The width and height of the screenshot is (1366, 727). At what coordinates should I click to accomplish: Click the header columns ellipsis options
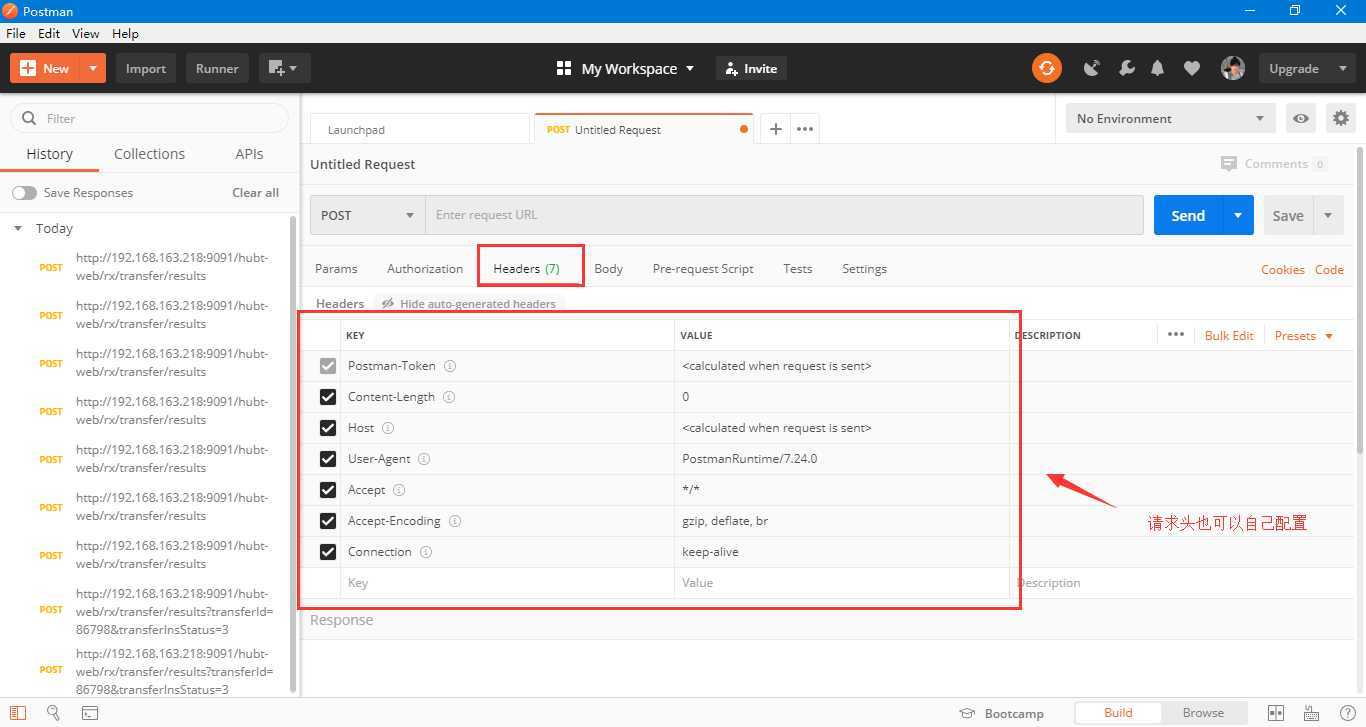coord(1176,334)
